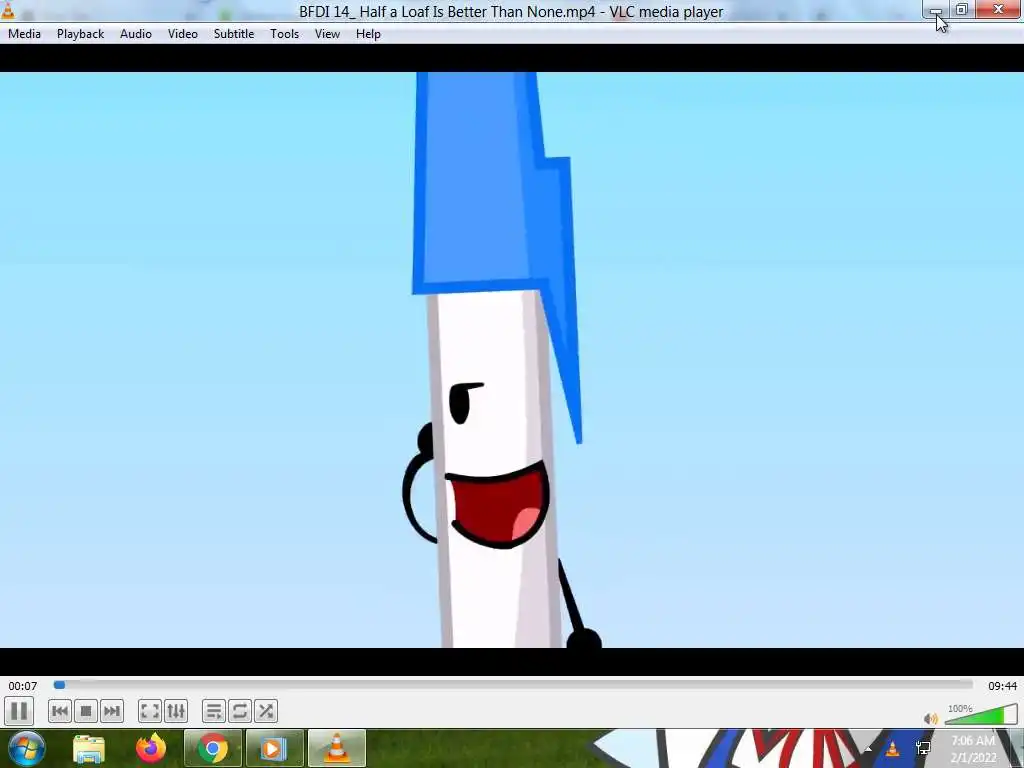
Task: Click the elapsed time 00:07 label
Action: pyautogui.click(x=23, y=686)
